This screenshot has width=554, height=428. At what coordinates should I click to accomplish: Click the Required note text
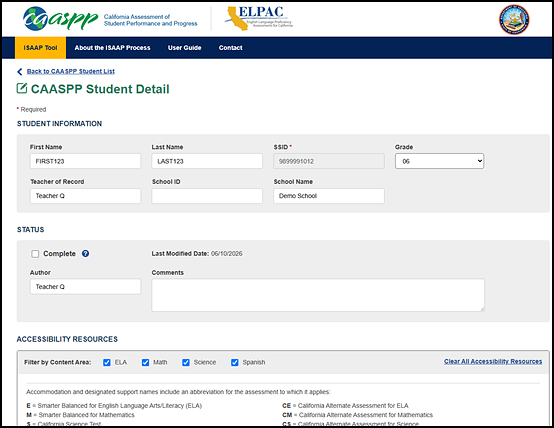click(x=31, y=110)
